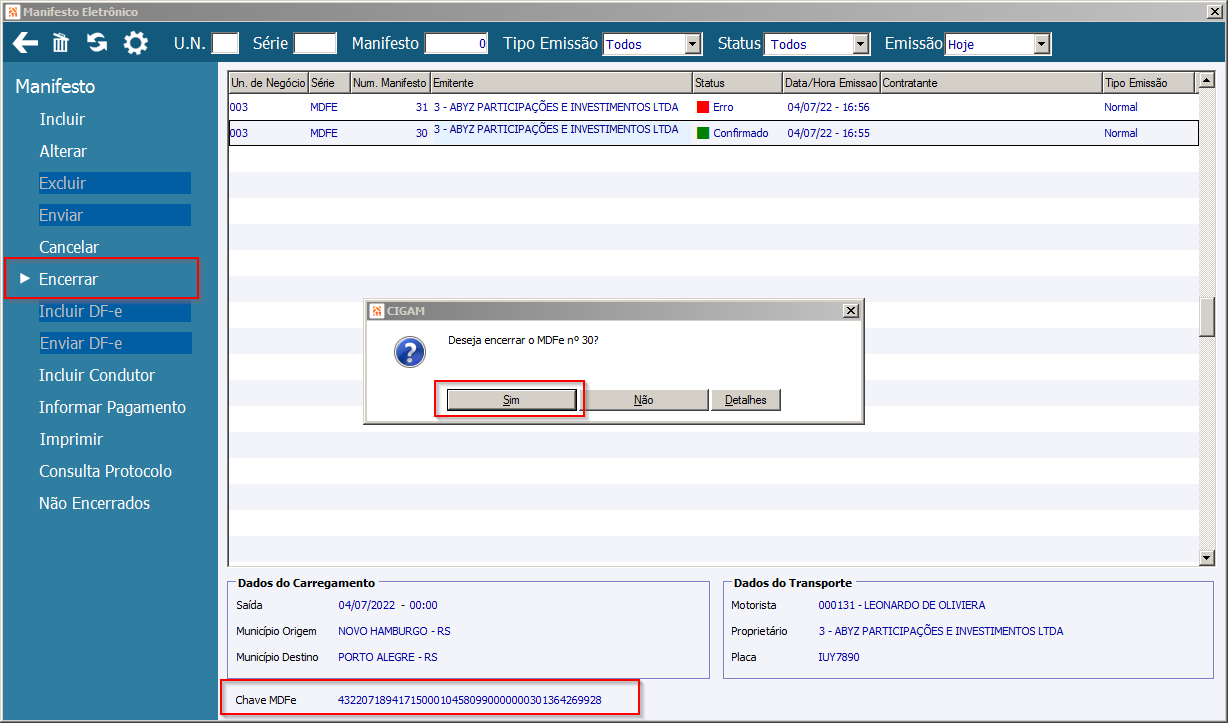Click Normal type in Confirmado row
1228x723 pixels.
[1121, 133]
